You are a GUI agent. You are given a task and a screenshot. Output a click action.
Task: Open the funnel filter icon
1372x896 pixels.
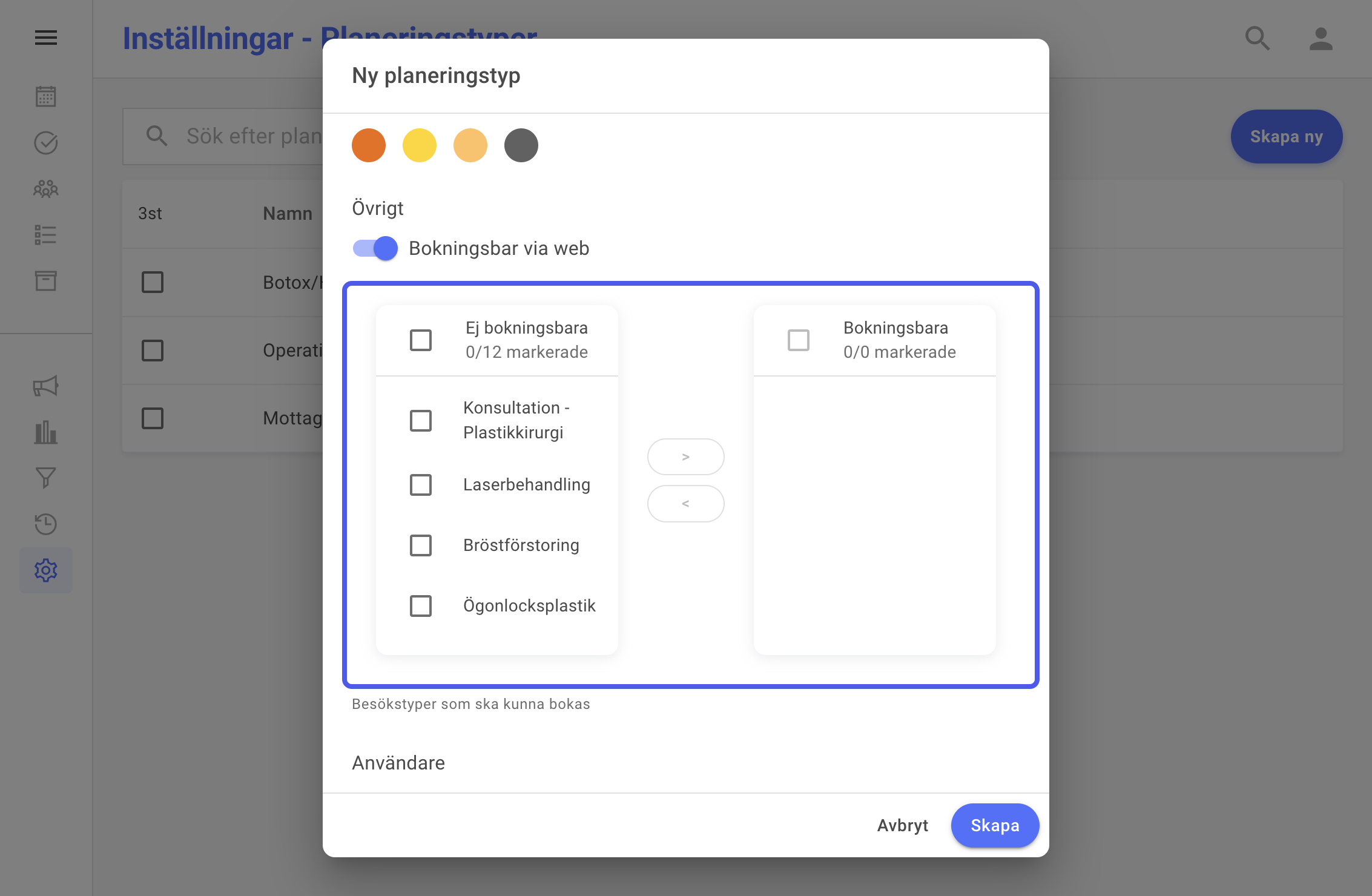(46, 478)
